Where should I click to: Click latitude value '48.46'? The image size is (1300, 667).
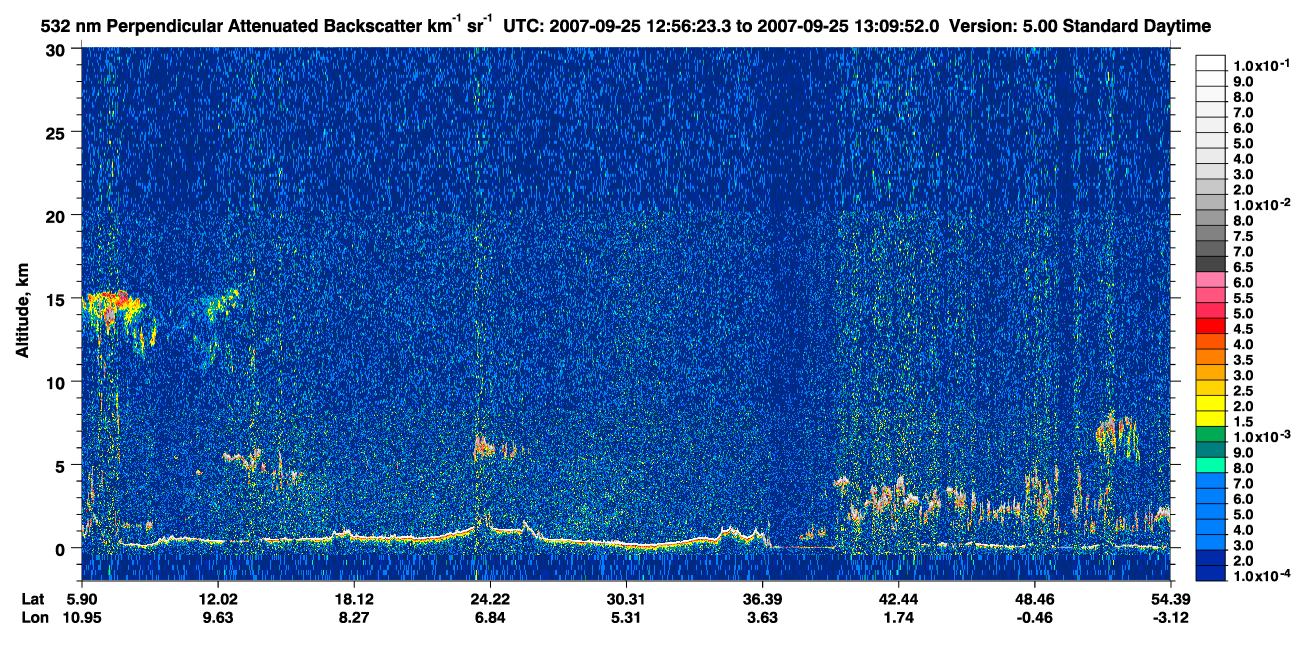click(1034, 599)
